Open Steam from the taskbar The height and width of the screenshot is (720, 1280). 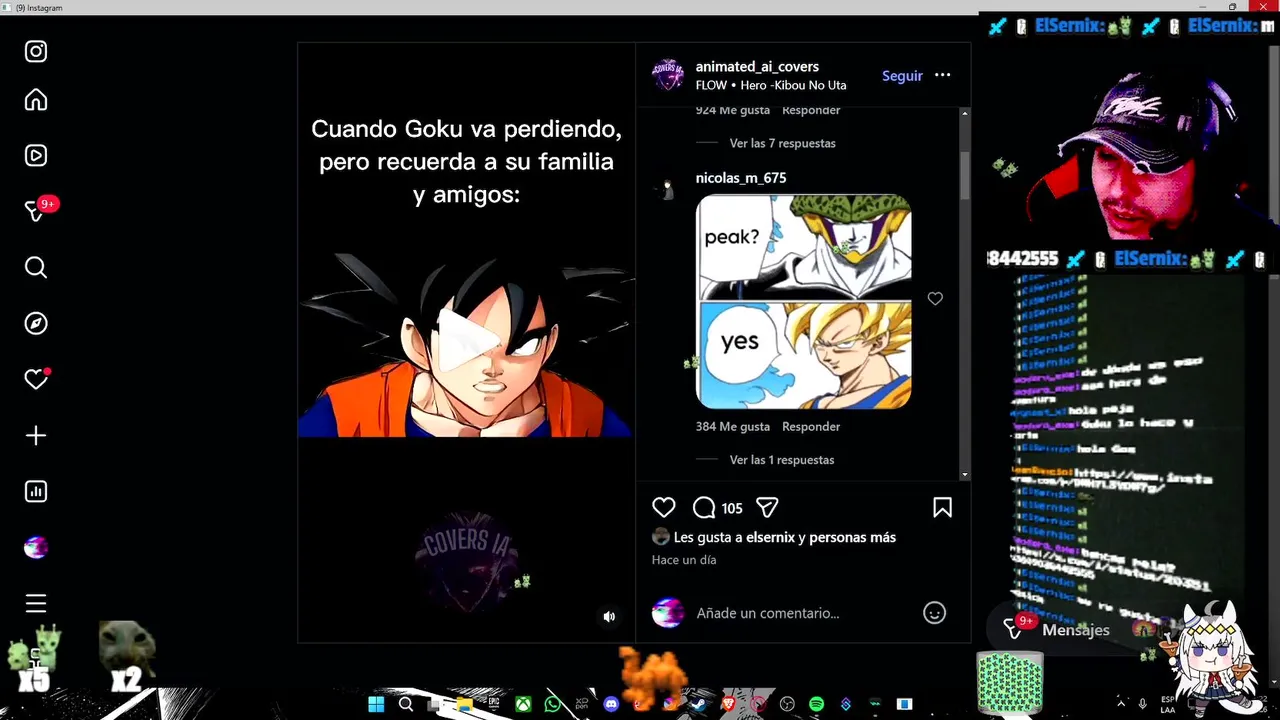pos(699,704)
